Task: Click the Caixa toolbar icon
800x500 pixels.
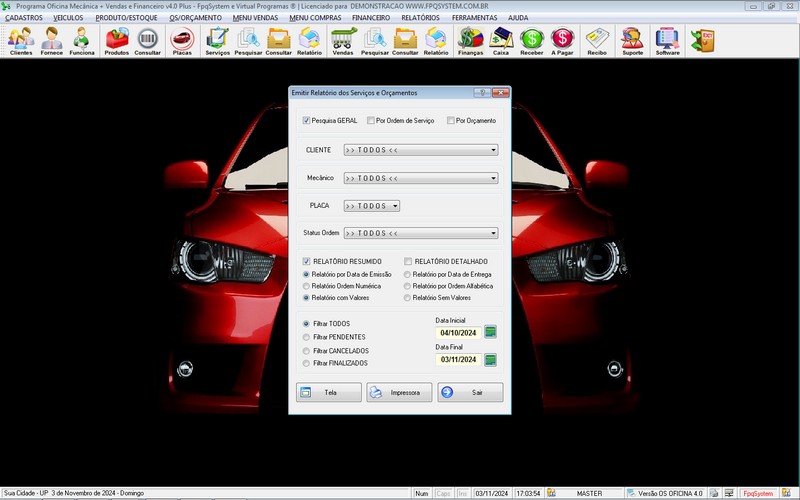Action: tap(501, 40)
